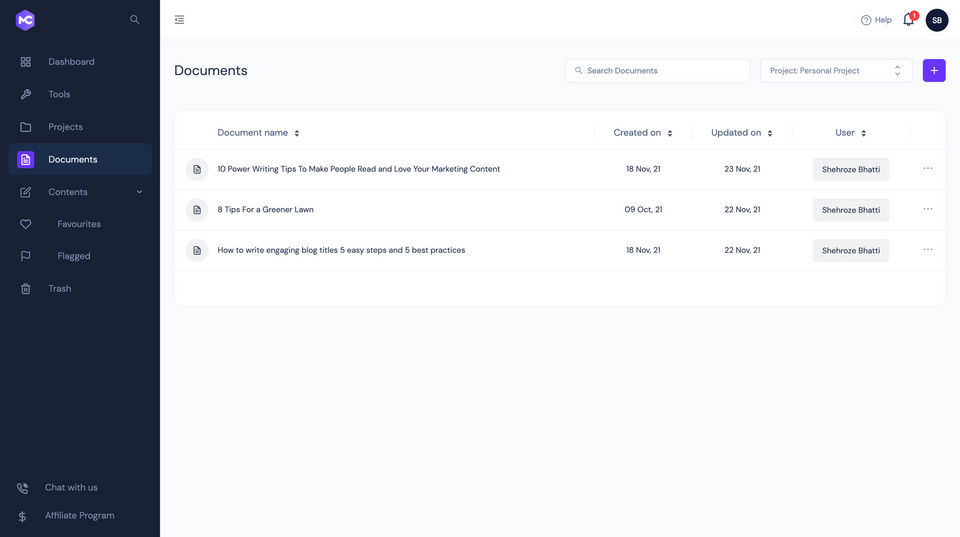Open Trash in the sidebar
The width and height of the screenshot is (960, 537).
(80, 288)
